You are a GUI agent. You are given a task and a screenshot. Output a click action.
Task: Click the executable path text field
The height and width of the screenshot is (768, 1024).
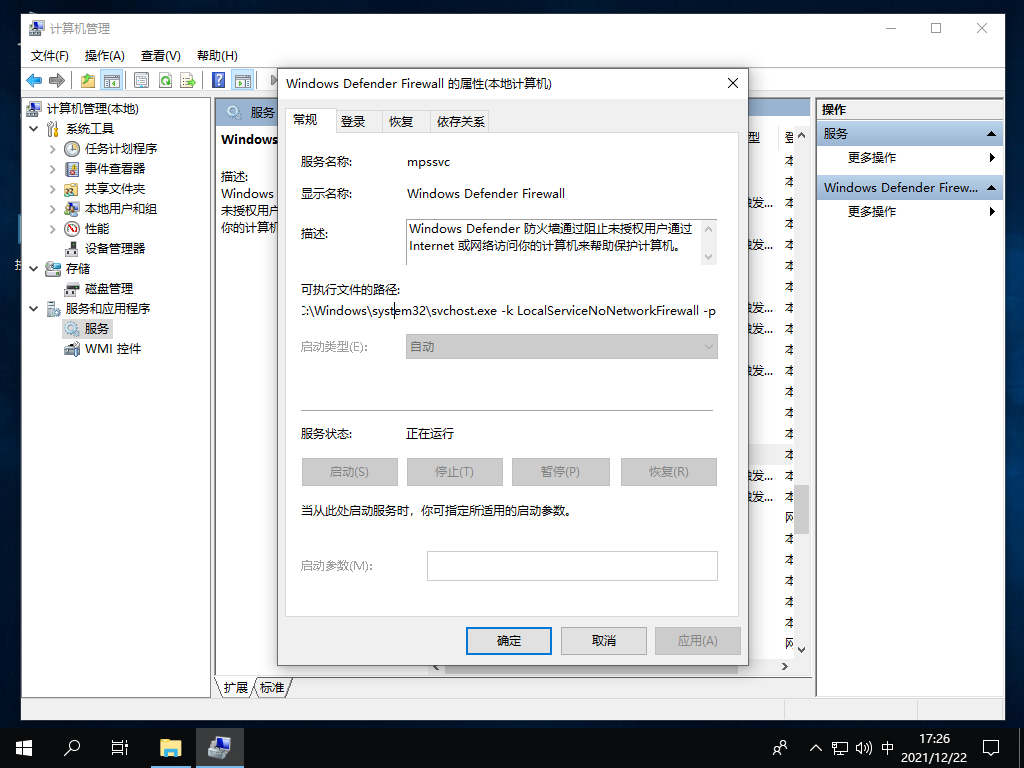point(508,311)
